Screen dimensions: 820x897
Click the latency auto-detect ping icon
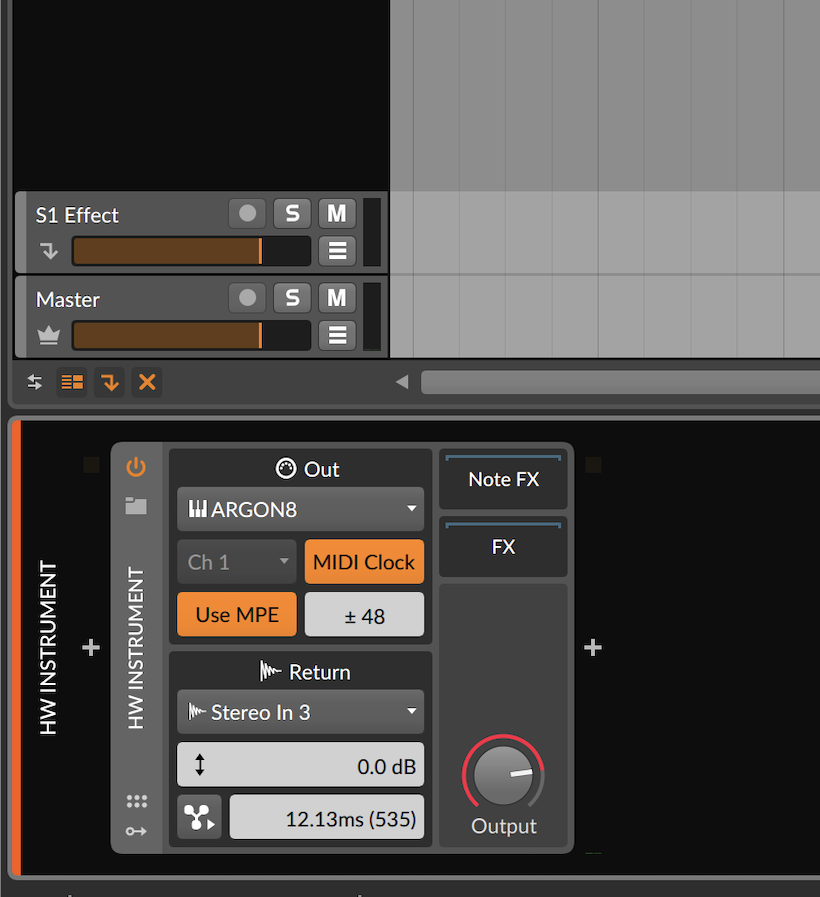point(199,817)
